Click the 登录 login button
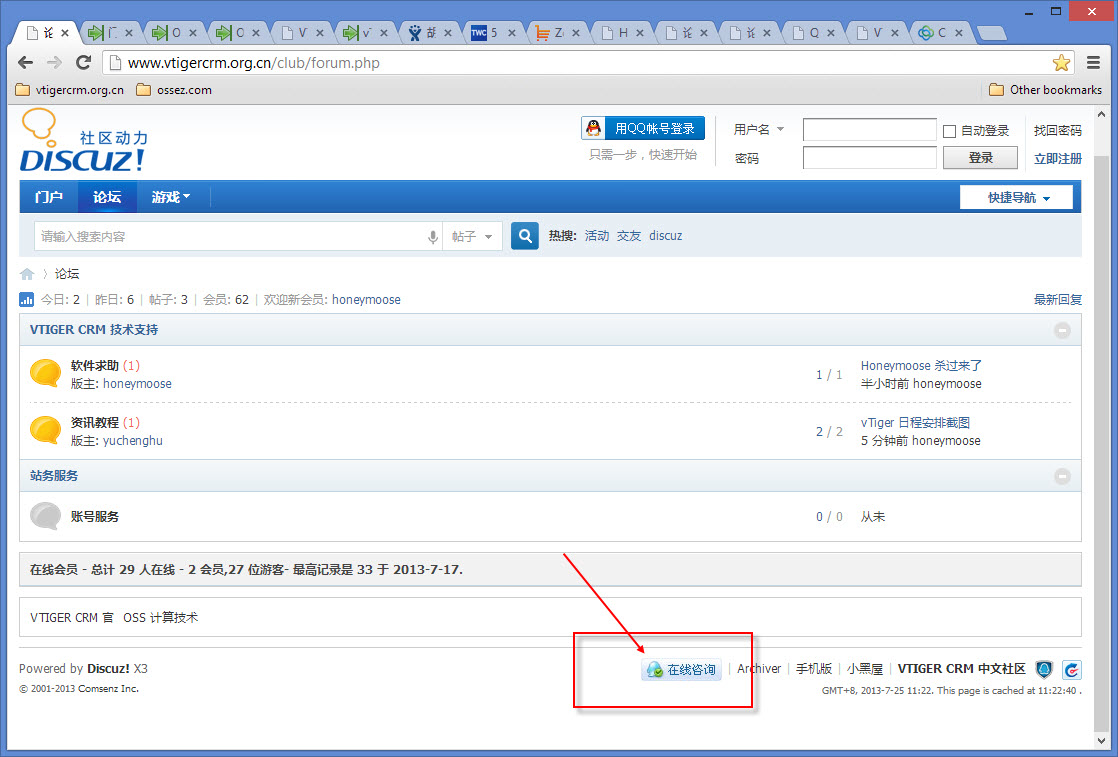Screen dimensions: 1118x757 point(980,158)
